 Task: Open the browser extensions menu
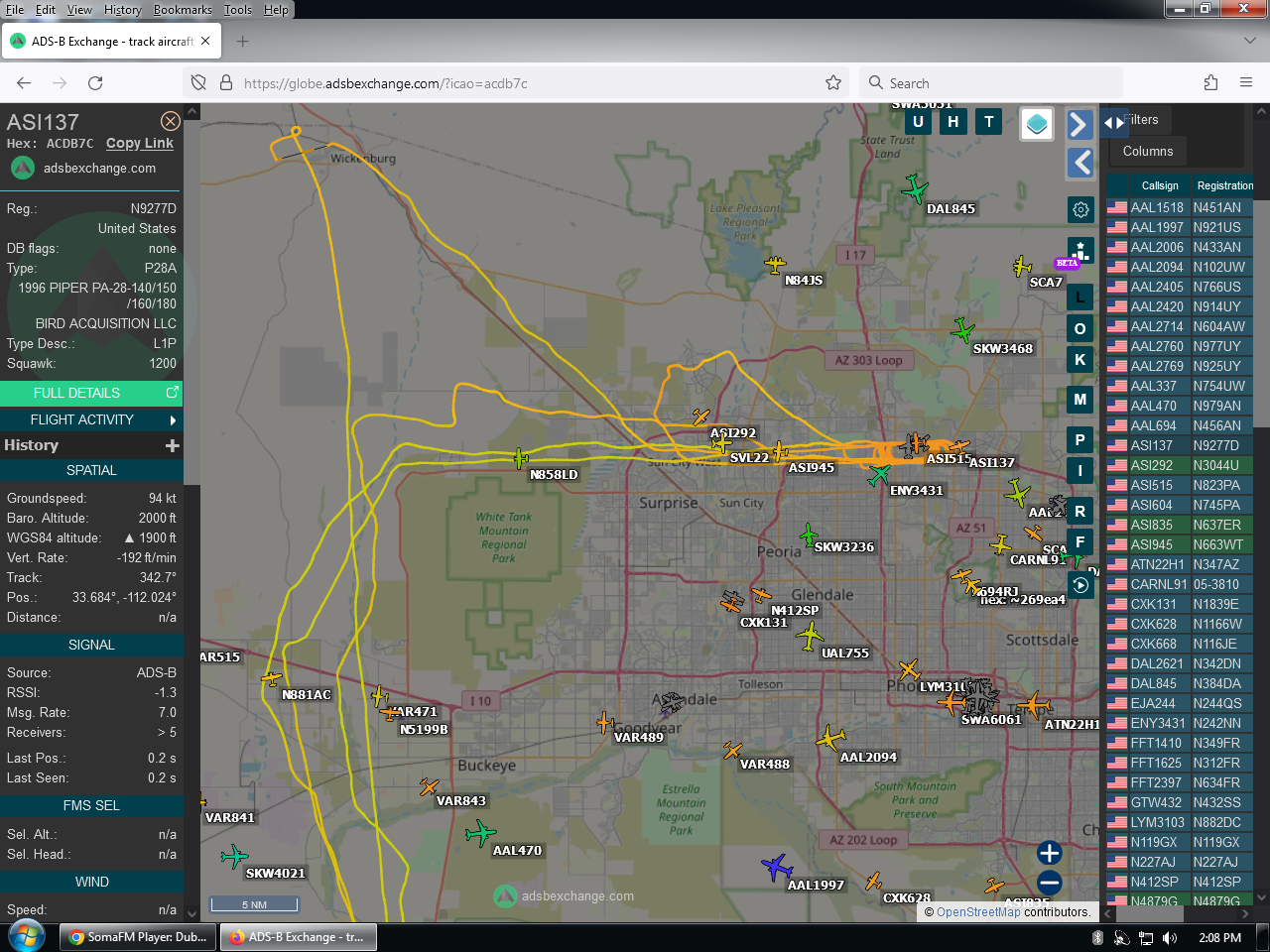[x=1210, y=83]
